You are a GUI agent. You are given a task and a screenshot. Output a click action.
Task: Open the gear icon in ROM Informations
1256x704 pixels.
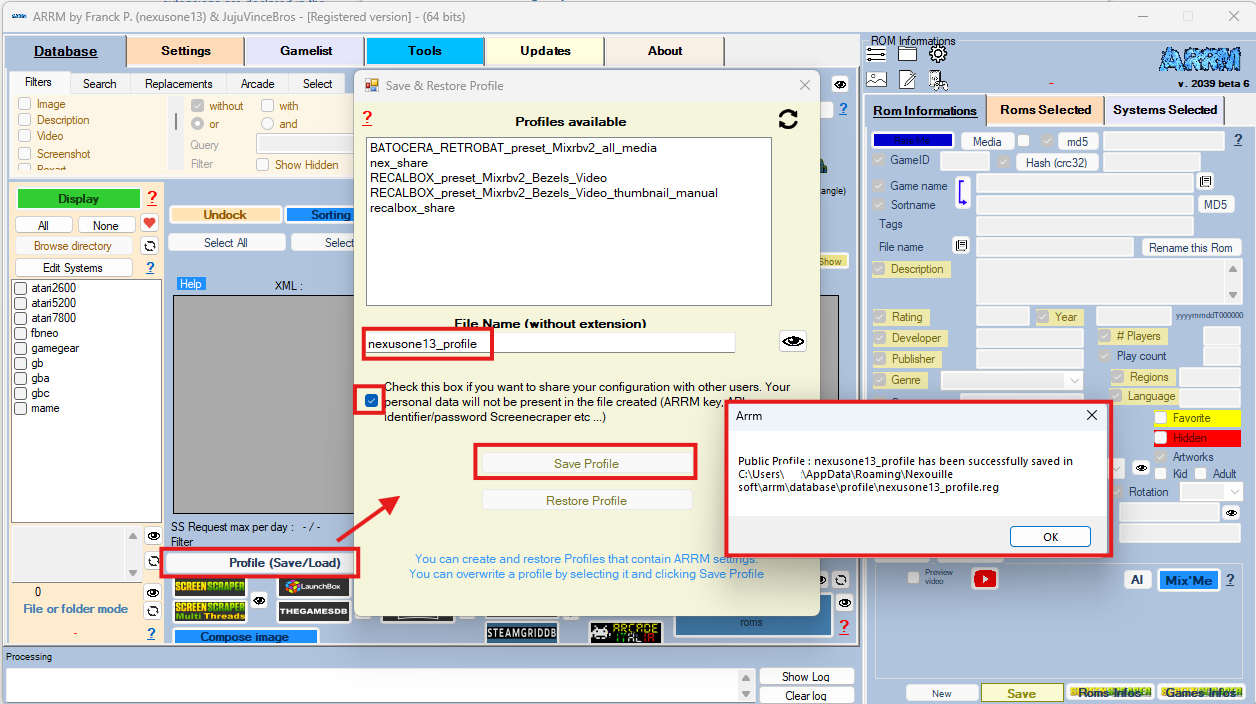point(937,55)
